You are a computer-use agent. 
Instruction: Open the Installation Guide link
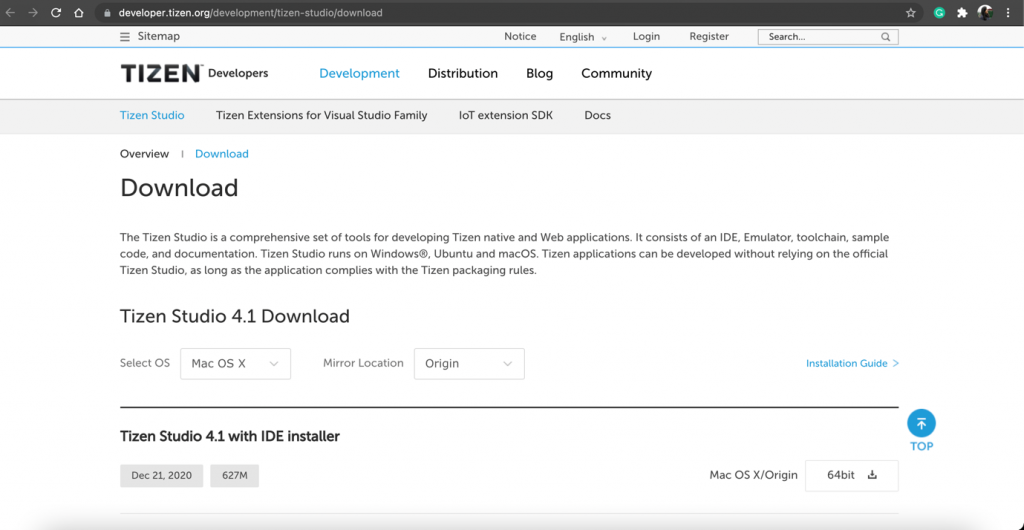pyautogui.click(x=852, y=364)
